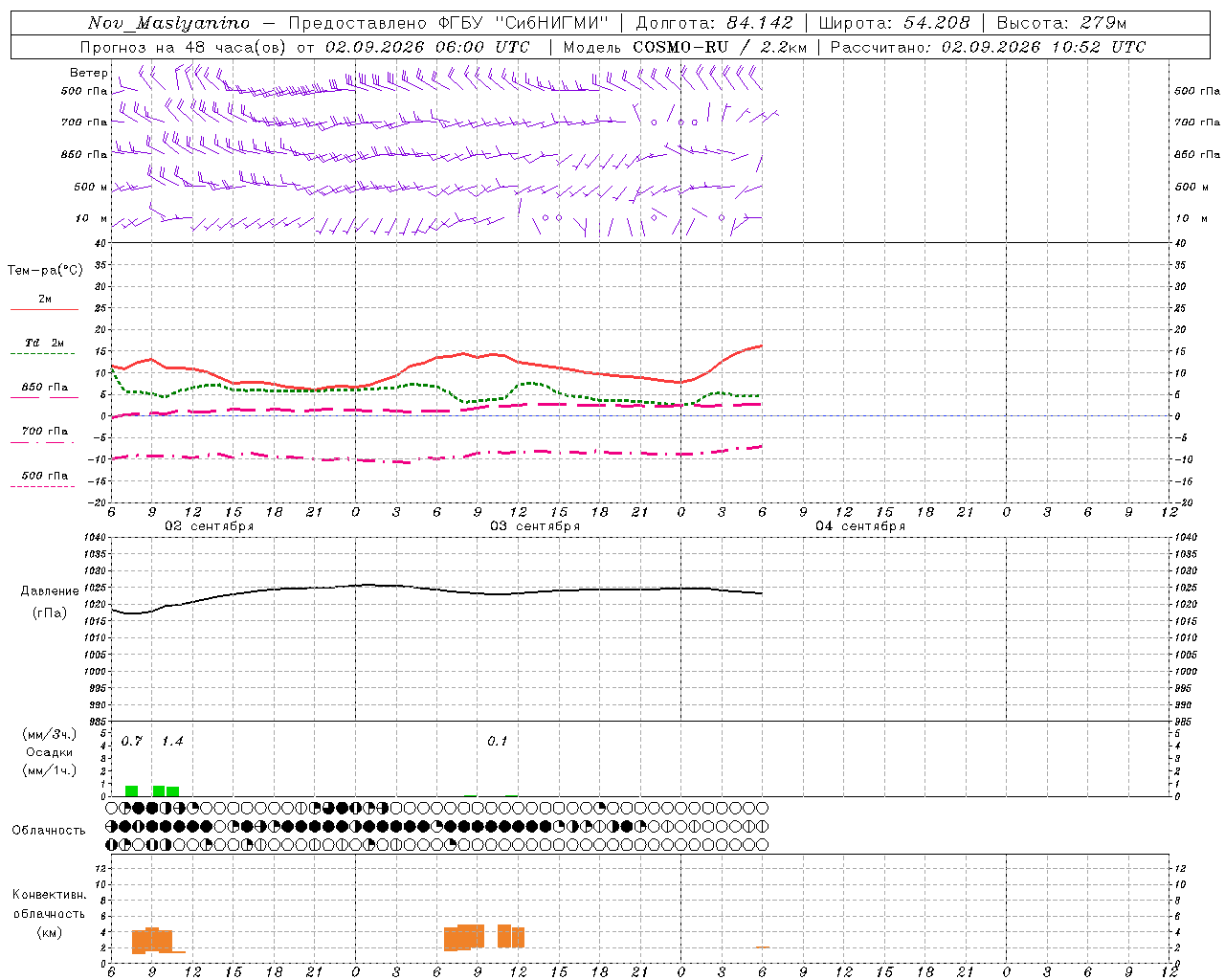Click the 04 сентября date label
This screenshot has height=980, width=1225.
860,526
